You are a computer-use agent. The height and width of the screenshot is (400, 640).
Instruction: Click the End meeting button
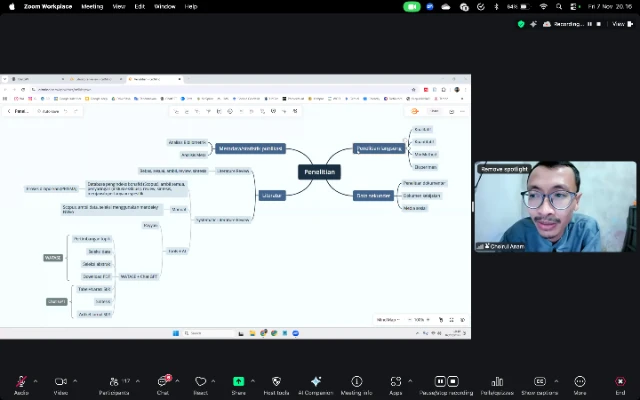(x=620, y=382)
